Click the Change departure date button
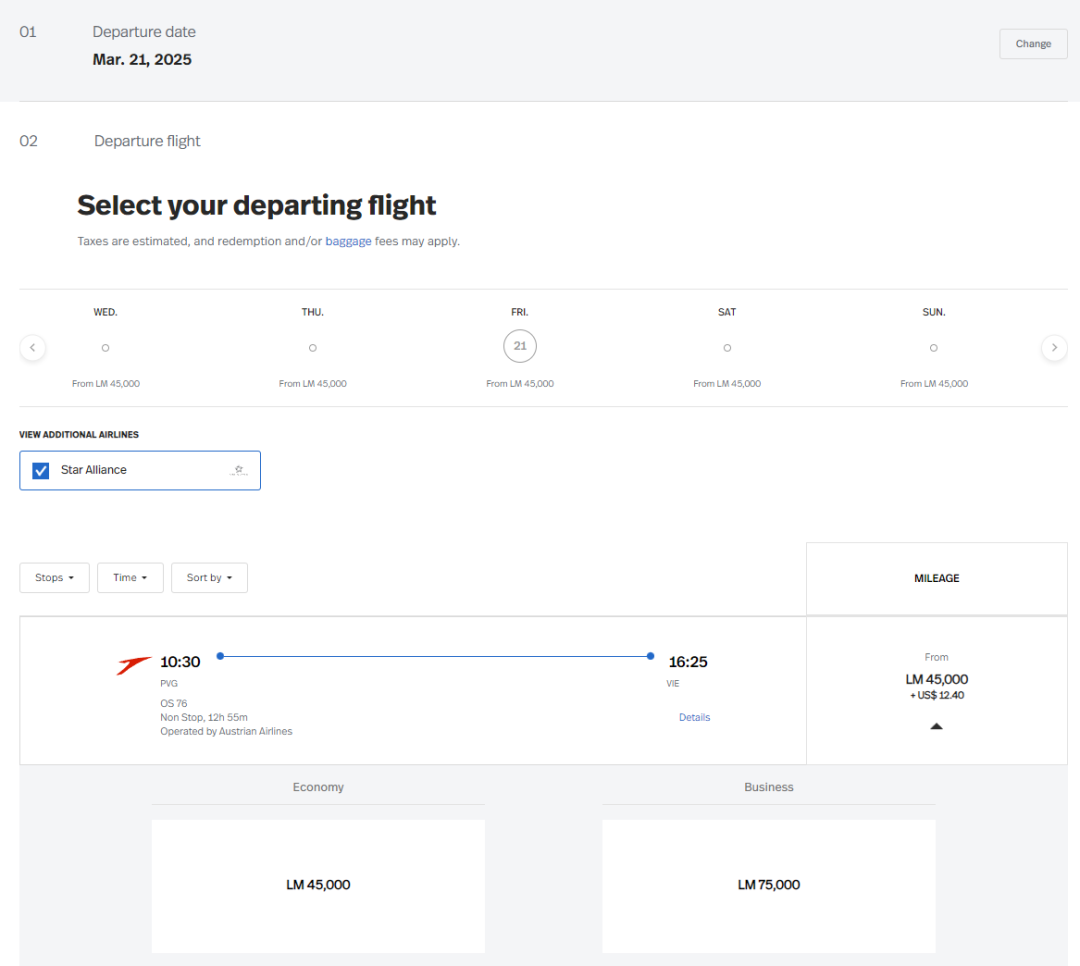The height and width of the screenshot is (966, 1080). [1033, 44]
